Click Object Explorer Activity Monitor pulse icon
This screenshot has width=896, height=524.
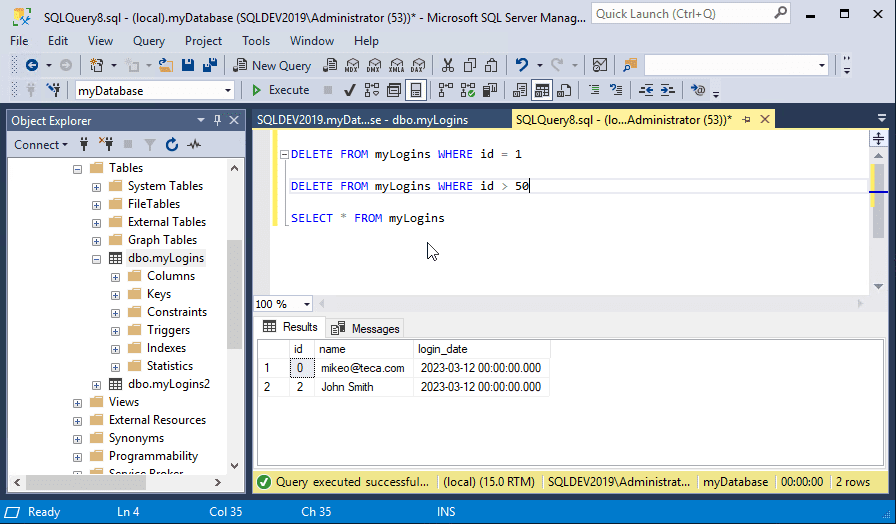click(x=194, y=145)
